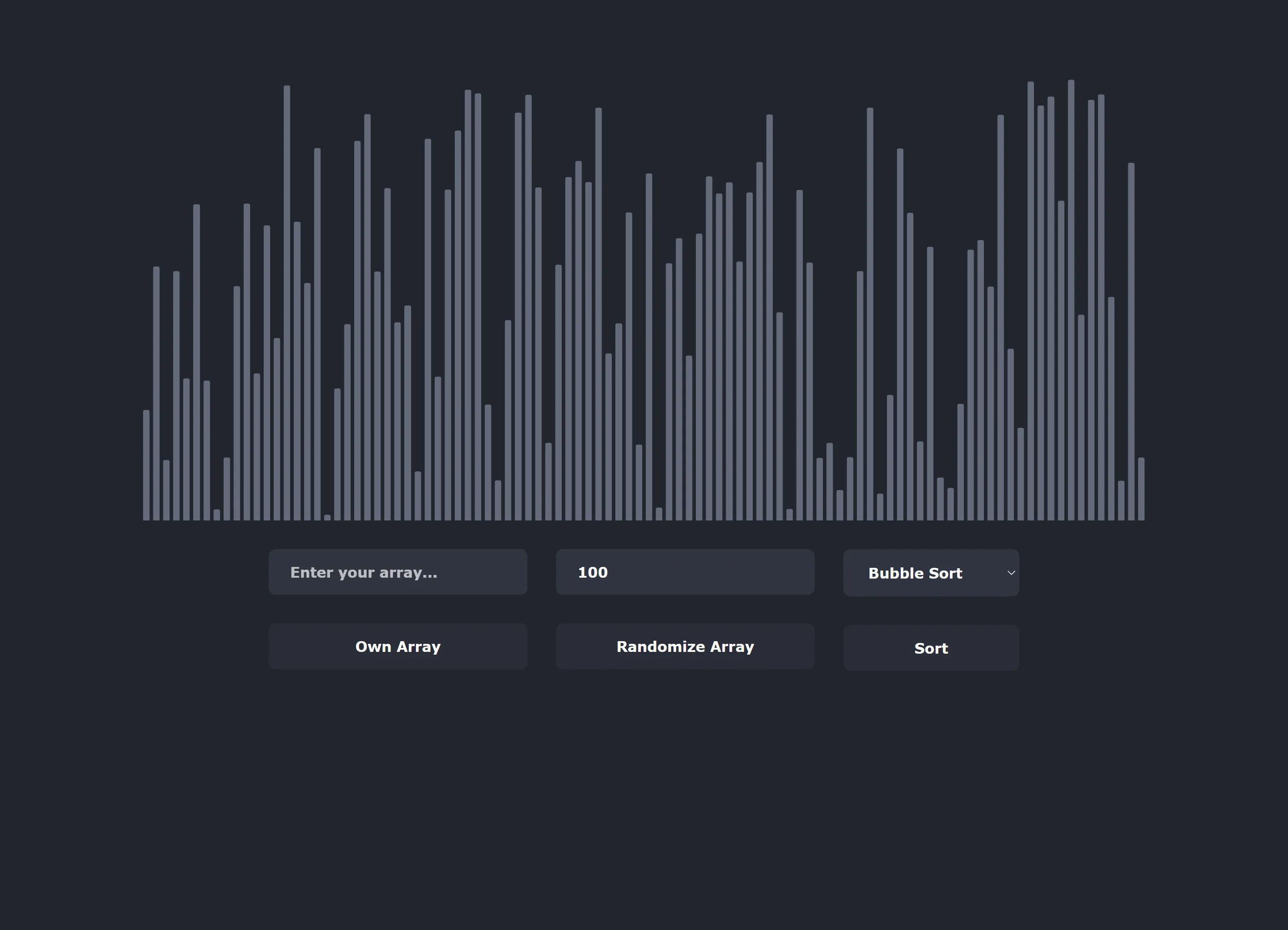Select a different algorithm from Bubble Sort menu
1288x930 pixels.
point(931,572)
